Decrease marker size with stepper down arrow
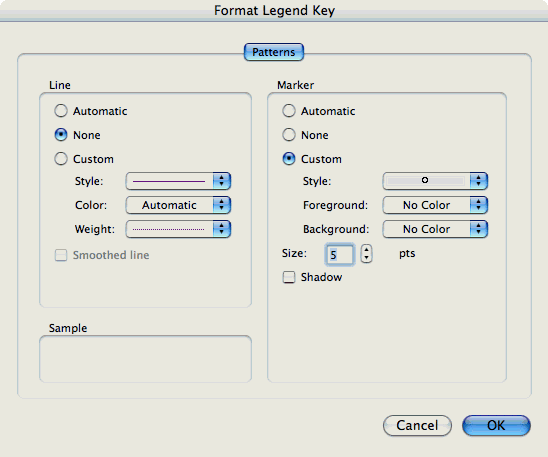 coord(366,259)
